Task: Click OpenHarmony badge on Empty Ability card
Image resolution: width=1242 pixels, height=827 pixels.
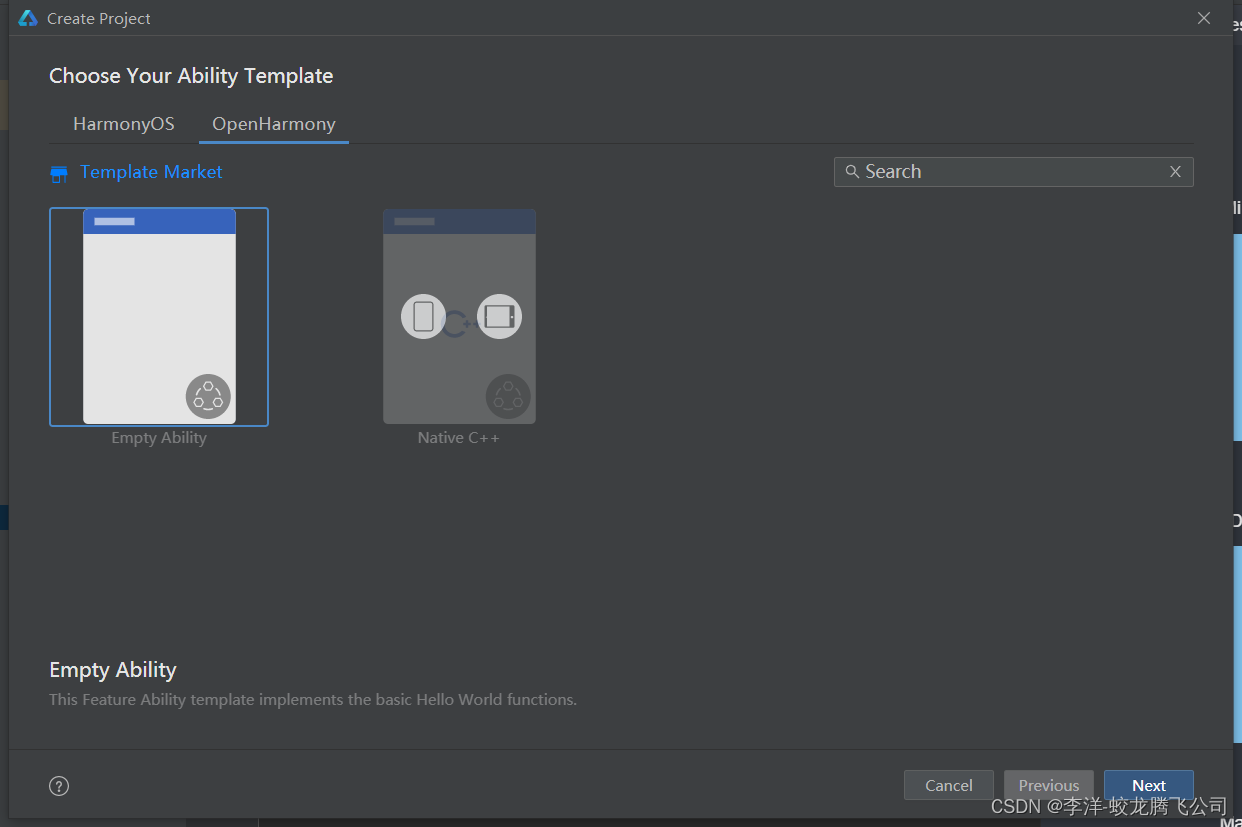Action: point(208,396)
